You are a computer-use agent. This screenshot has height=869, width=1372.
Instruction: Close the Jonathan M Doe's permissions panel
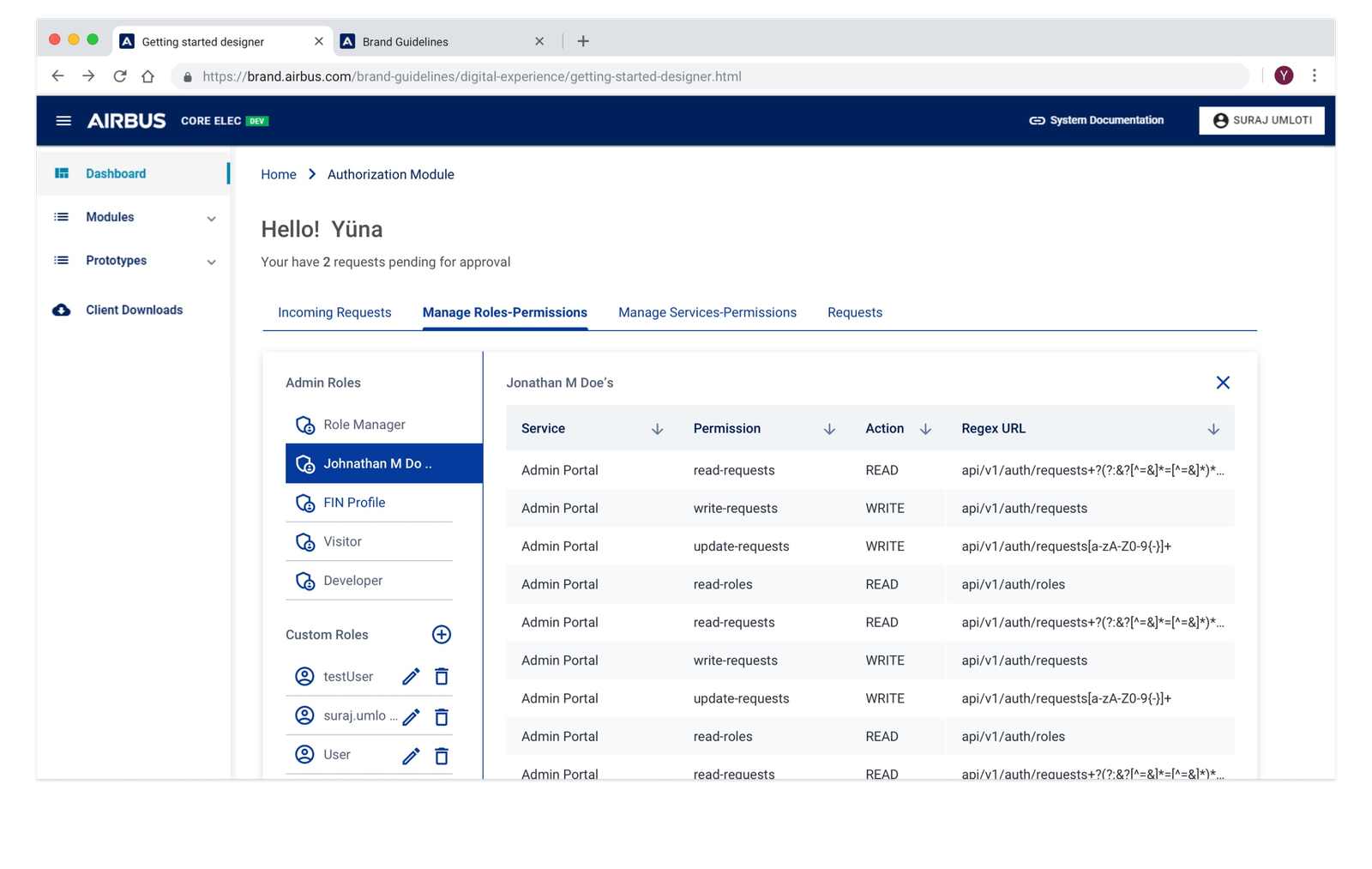1223,383
